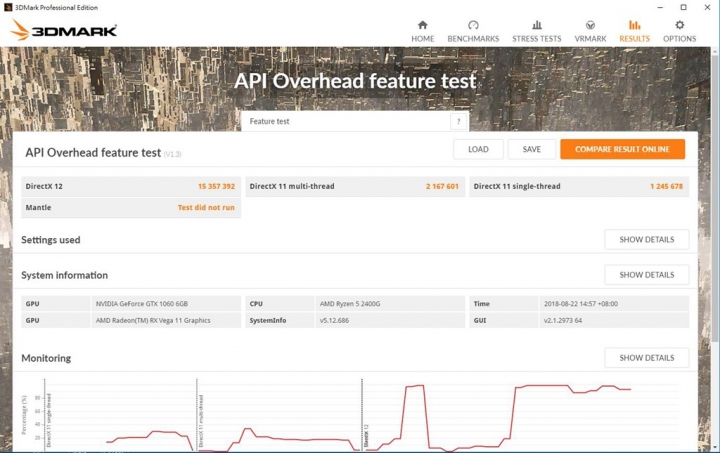Click the 'API Overhead feature test' panel heading
This screenshot has height=453, width=720.
pyautogui.click(x=93, y=152)
